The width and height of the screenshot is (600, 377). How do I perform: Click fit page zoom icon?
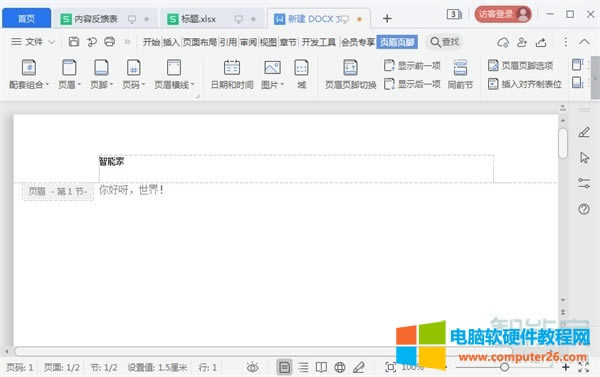coord(390,367)
